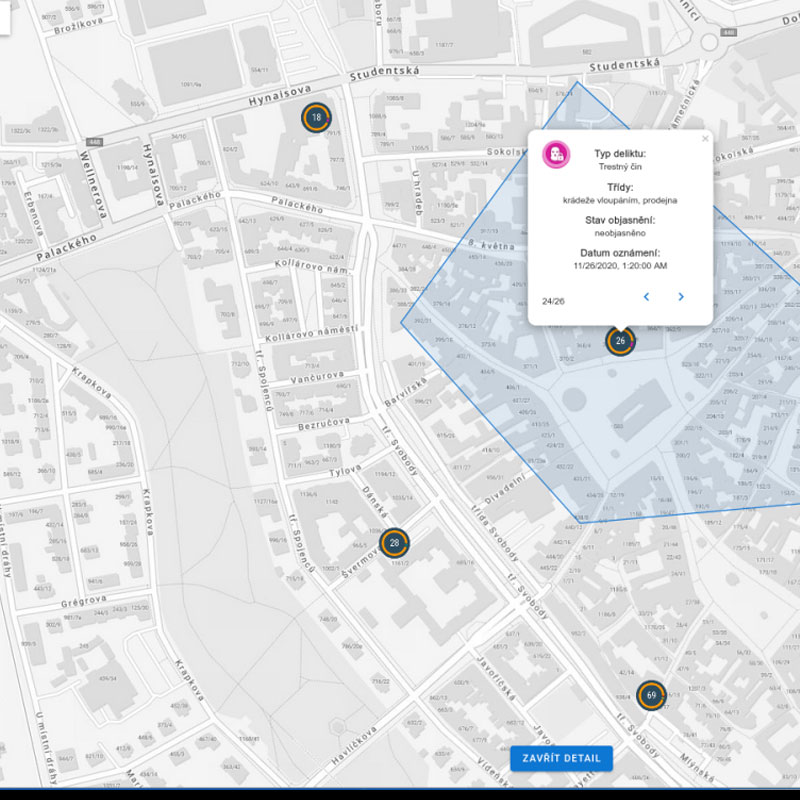Select the cluster marker with 26 incidents
This screenshot has height=800, width=800.
[620, 341]
